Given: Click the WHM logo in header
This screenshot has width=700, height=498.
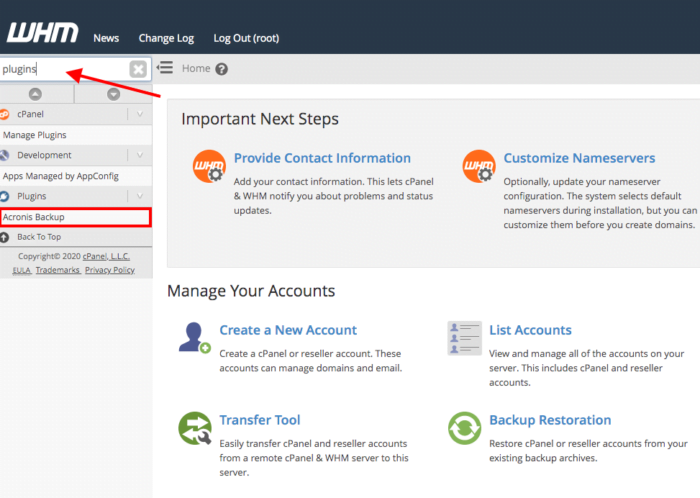Looking at the screenshot, I should [40, 33].
